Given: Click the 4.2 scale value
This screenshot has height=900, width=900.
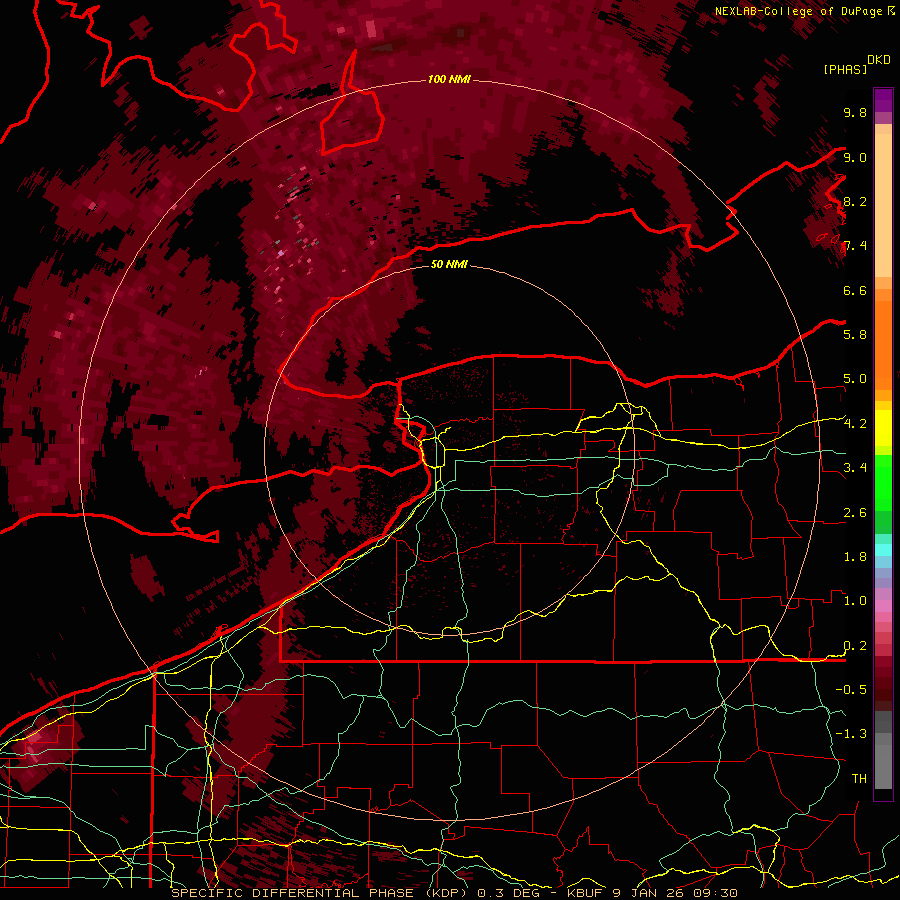Looking at the screenshot, I should pos(855,424).
